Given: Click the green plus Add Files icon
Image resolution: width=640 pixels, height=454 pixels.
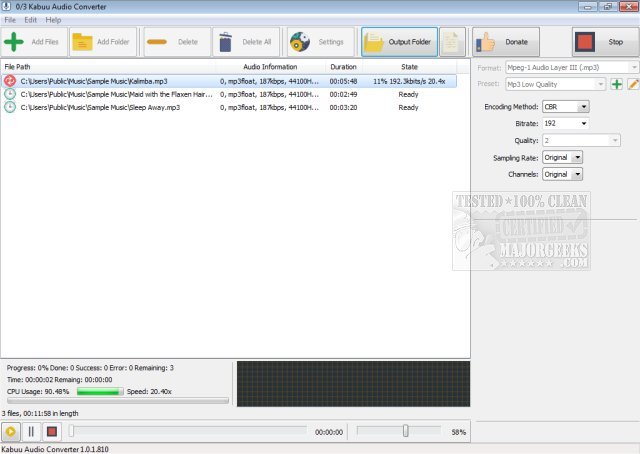Looking at the screenshot, I should (x=14, y=42).
